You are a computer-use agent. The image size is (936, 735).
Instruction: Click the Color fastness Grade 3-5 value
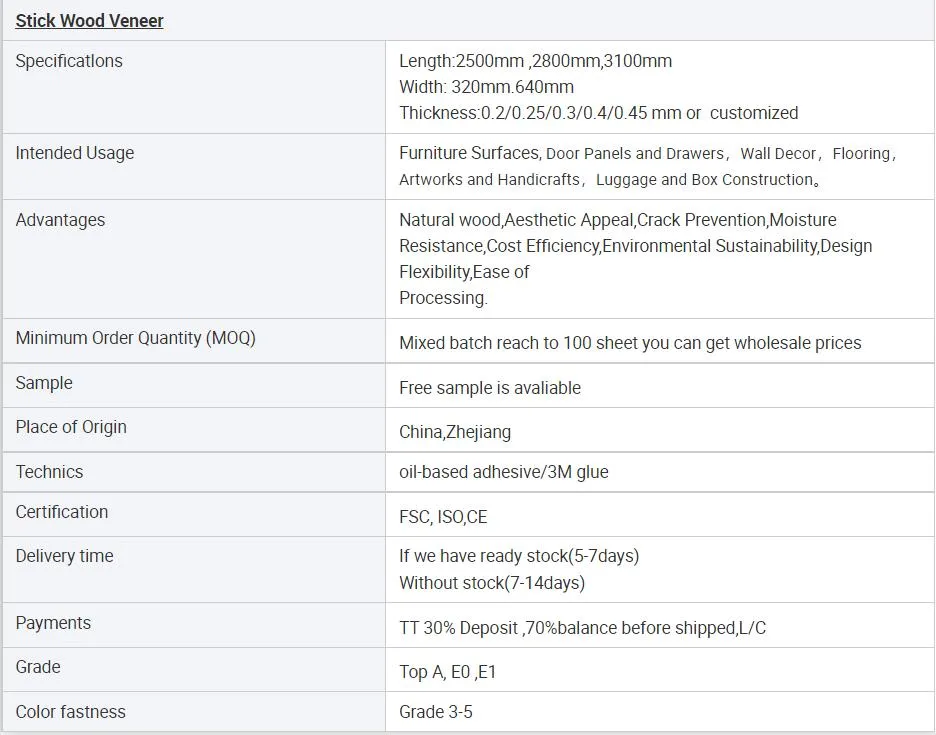(436, 712)
